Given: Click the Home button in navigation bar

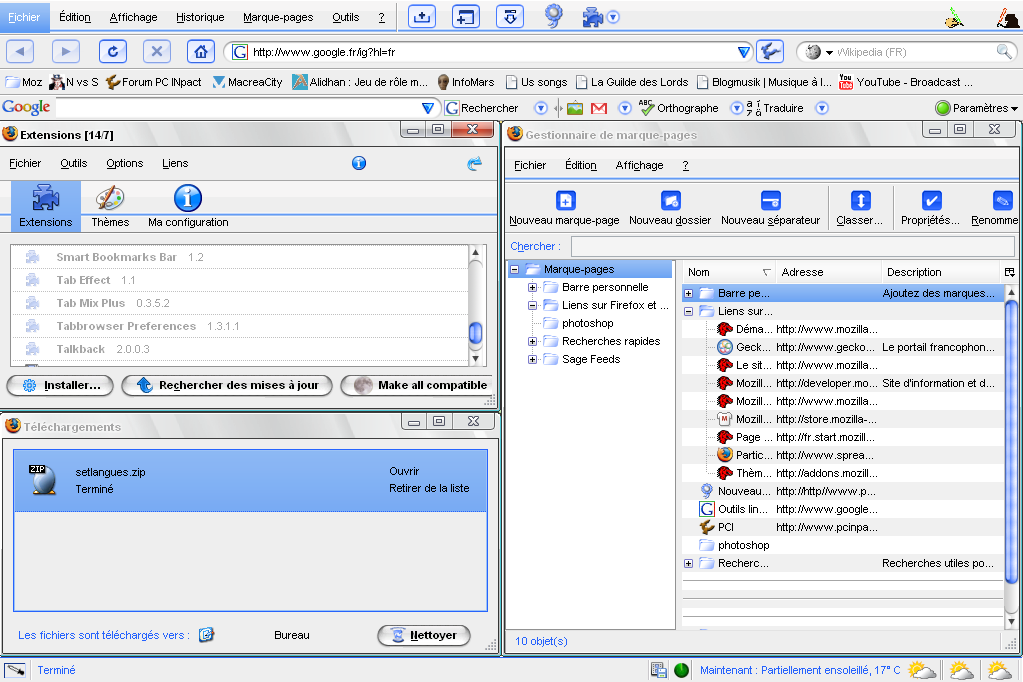Looking at the screenshot, I should click(x=201, y=52).
